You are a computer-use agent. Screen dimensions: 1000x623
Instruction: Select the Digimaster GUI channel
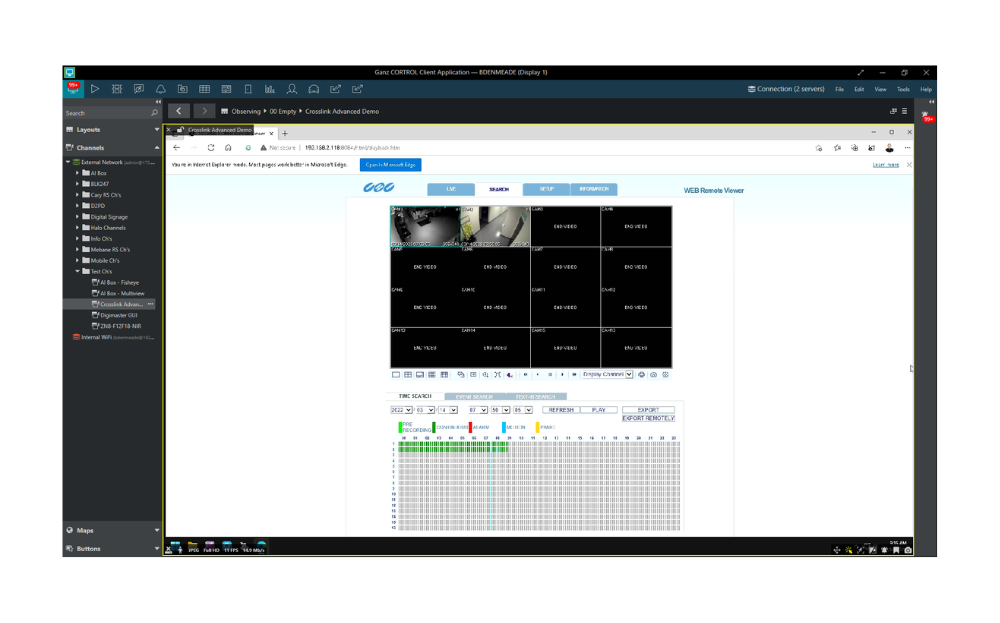(118, 315)
